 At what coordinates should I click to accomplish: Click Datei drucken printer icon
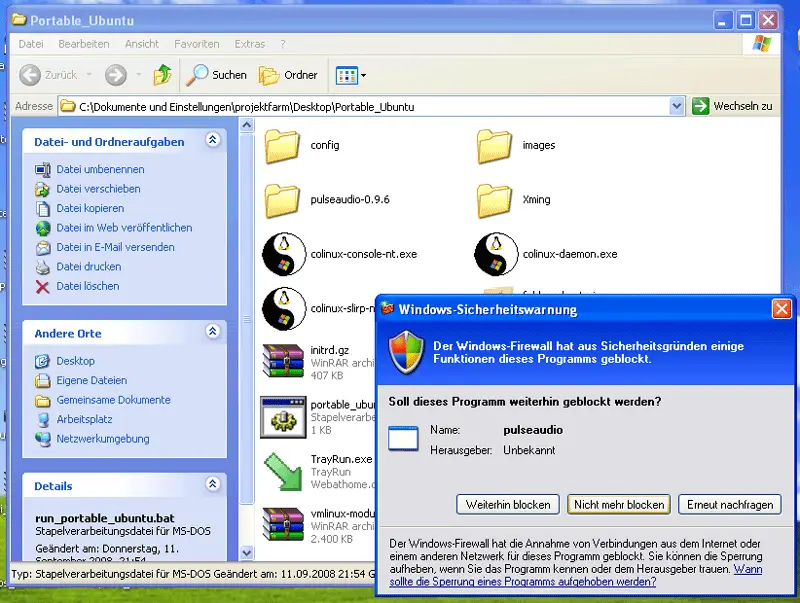[43, 267]
